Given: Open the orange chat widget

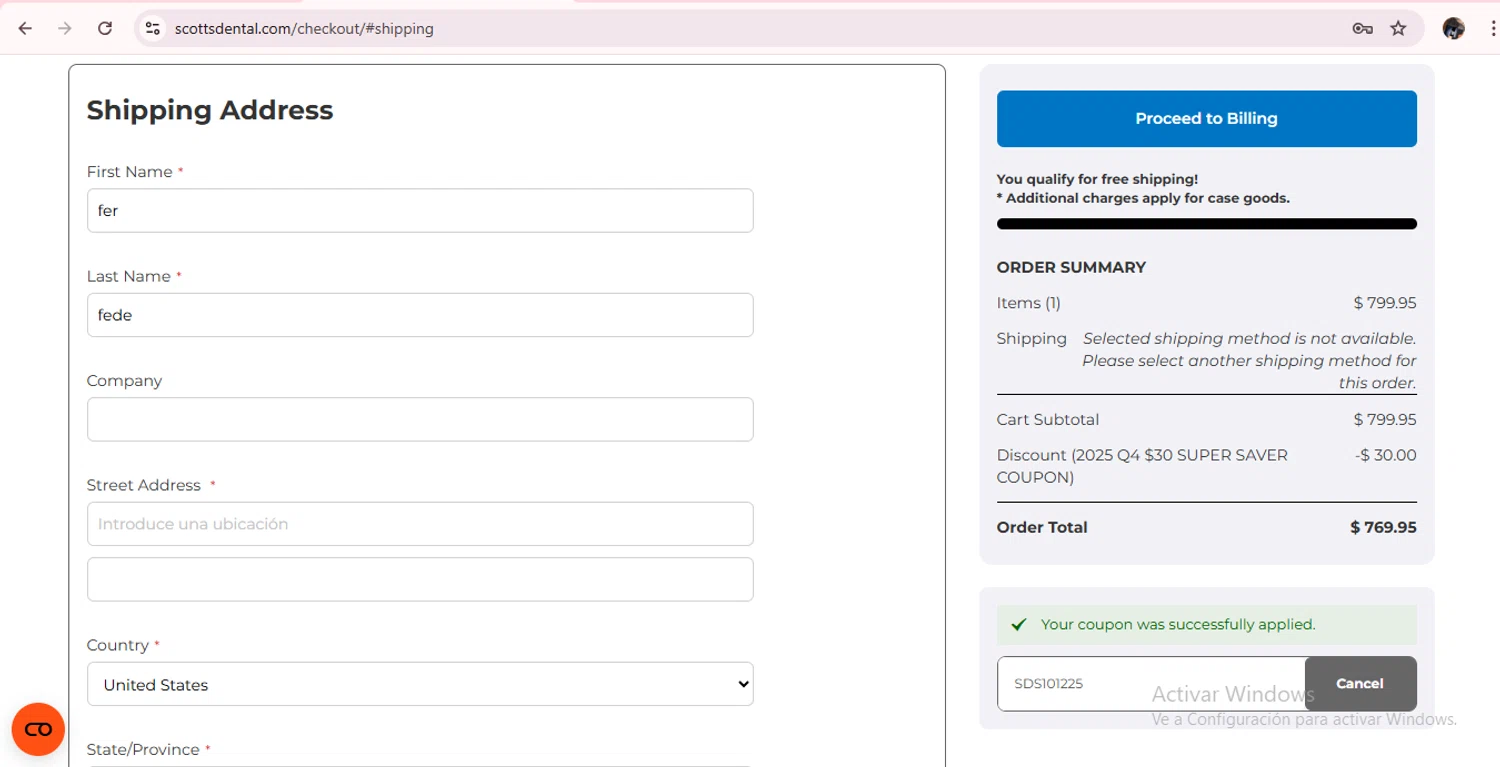Looking at the screenshot, I should tap(38, 729).
